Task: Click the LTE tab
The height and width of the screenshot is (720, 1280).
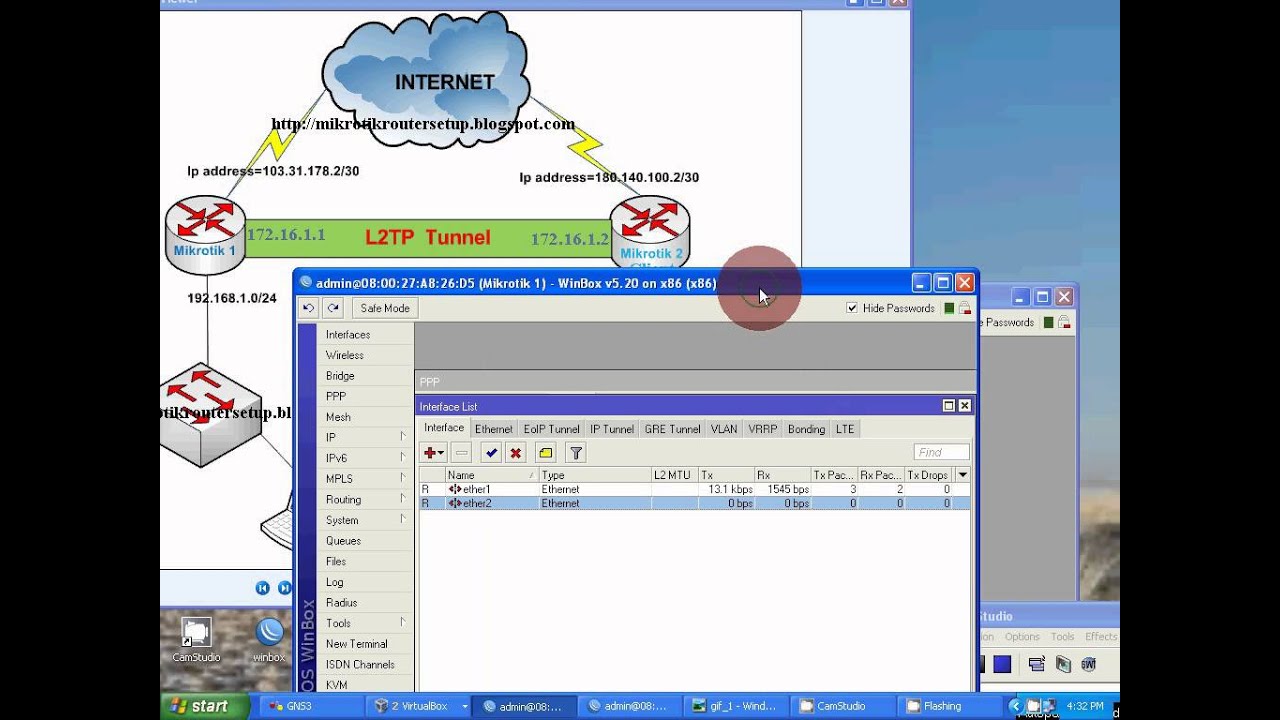Action: [845, 429]
